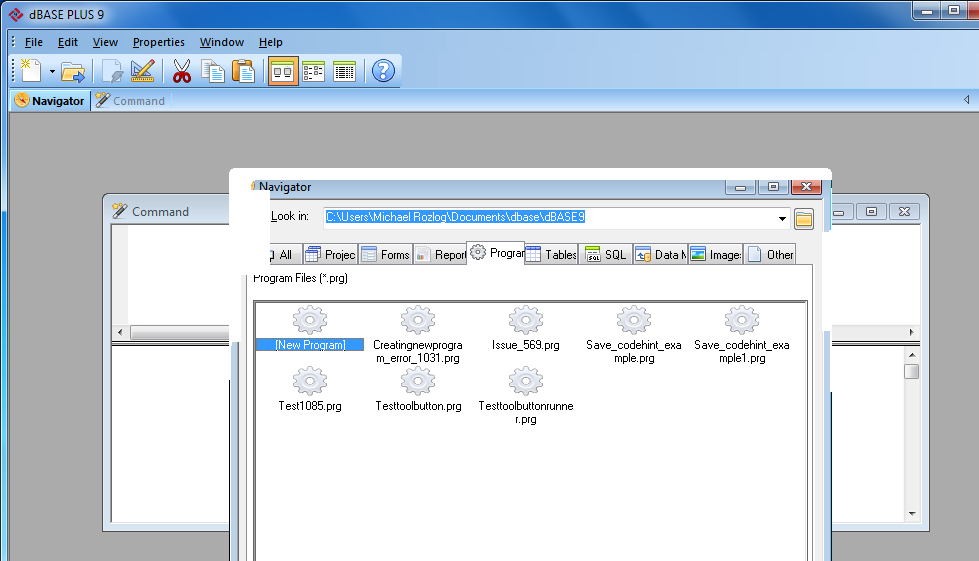Select the Programs tab
The height and width of the screenshot is (561, 979).
(496, 253)
